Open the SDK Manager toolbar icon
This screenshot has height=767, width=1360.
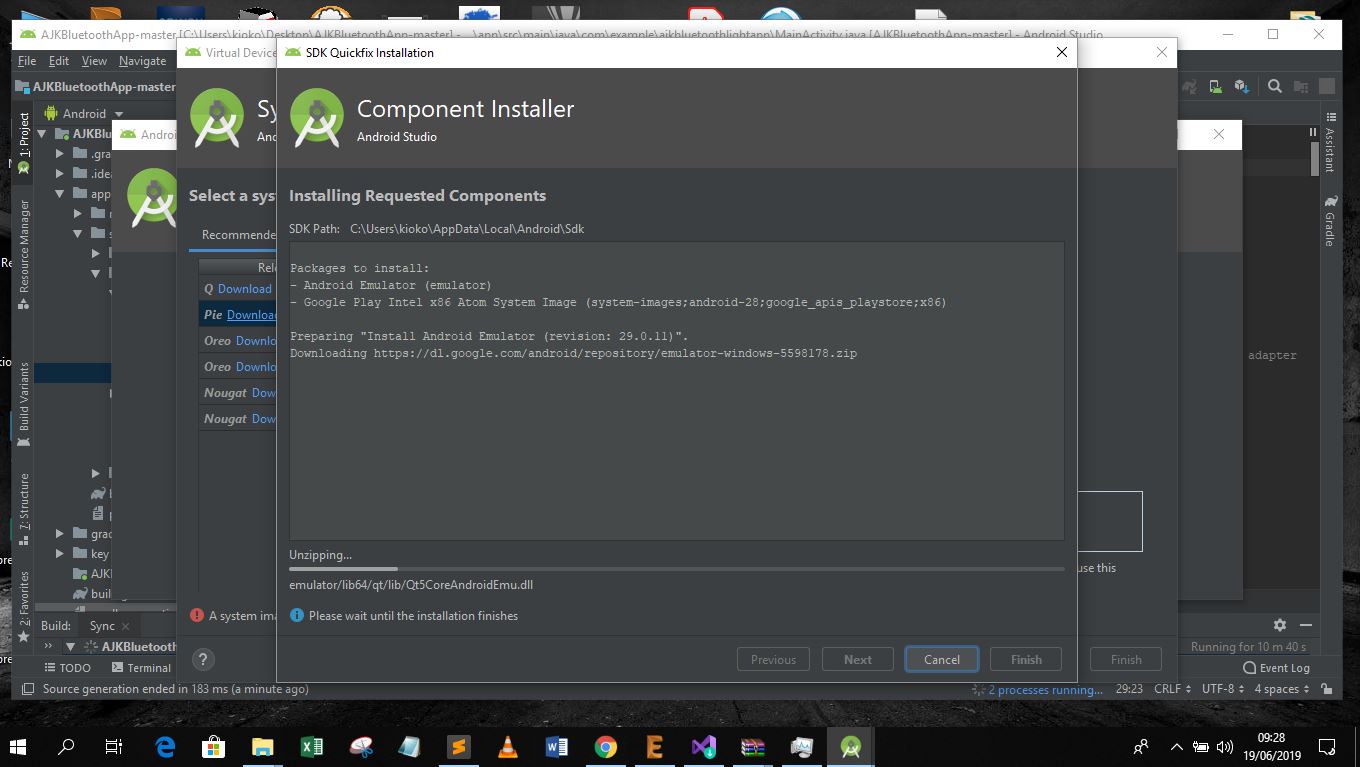[x=1241, y=87]
